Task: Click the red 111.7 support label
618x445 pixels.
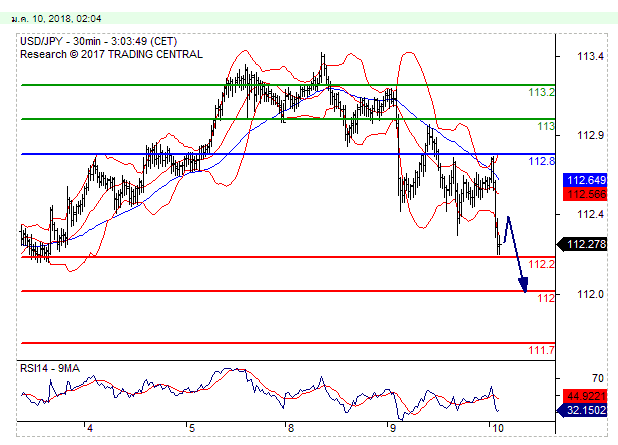Action: click(541, 350)
